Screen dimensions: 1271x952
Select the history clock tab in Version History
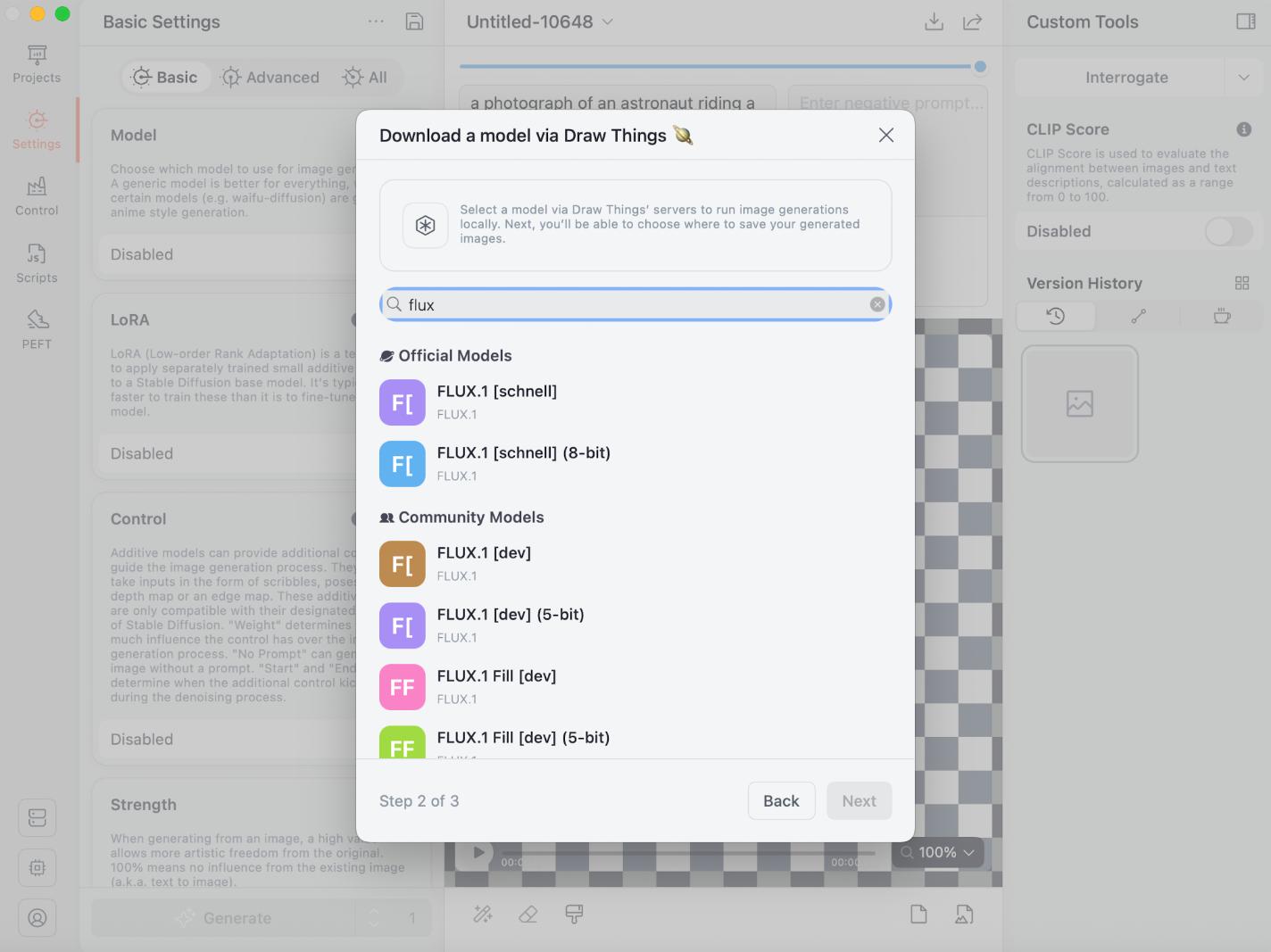[1056, 316]
